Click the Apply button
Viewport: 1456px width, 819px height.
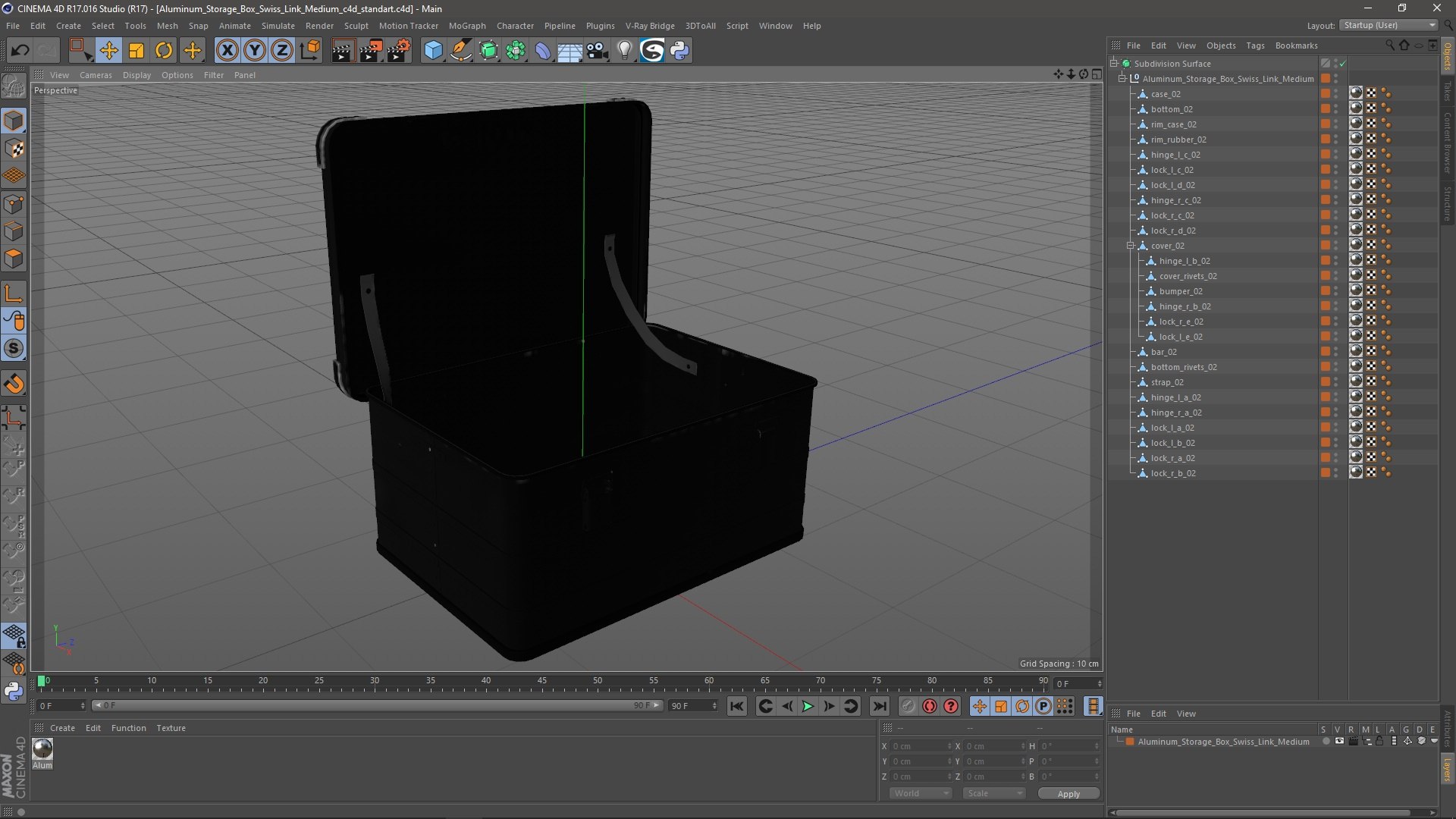[1068, 794]
